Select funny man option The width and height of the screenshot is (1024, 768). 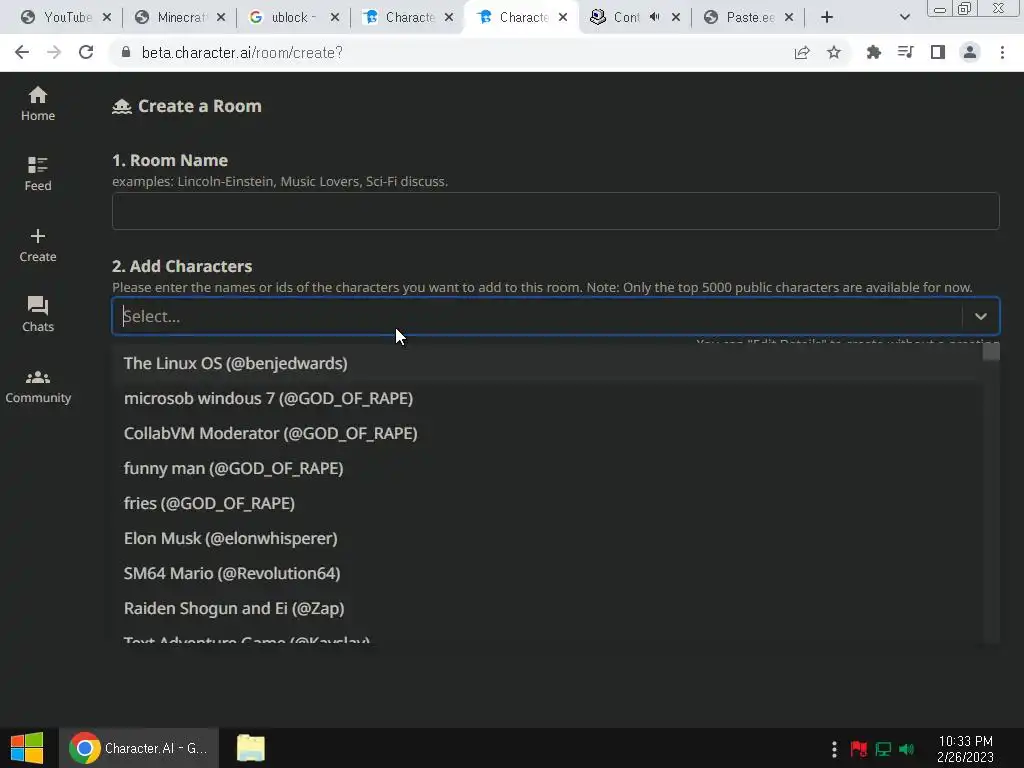[x=547, y=468]
